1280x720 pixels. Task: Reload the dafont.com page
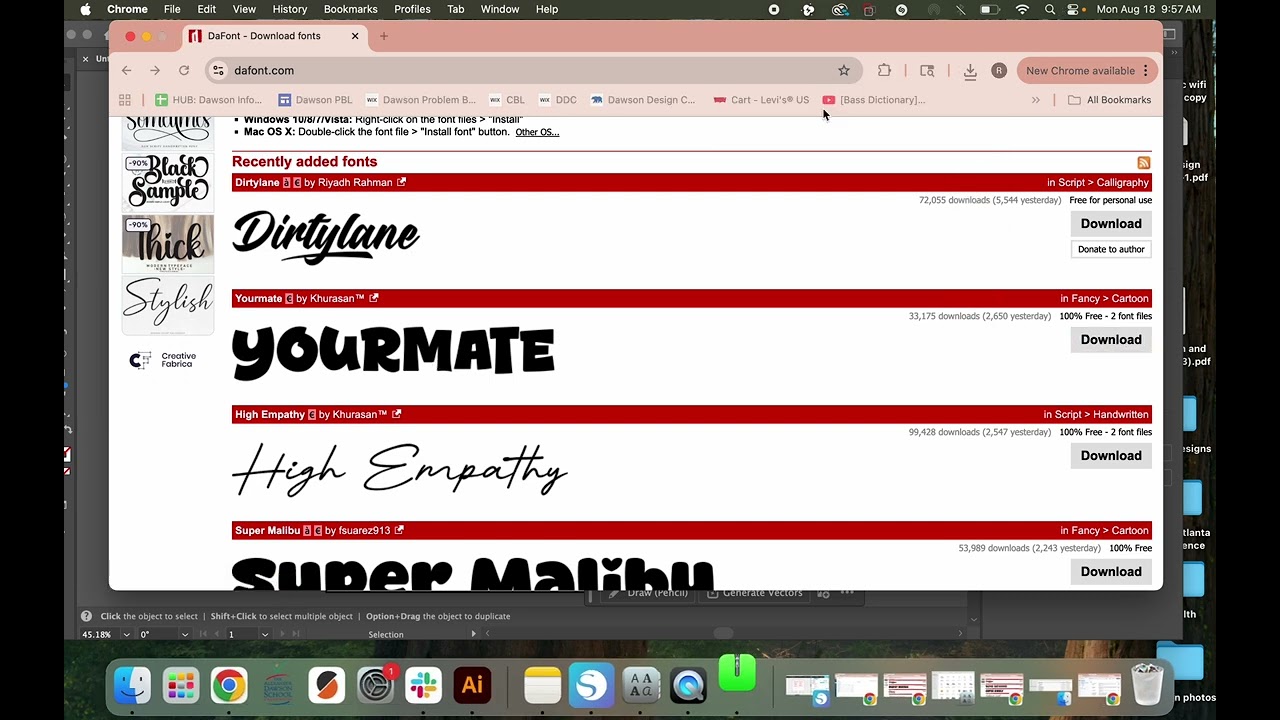[184, 70]
